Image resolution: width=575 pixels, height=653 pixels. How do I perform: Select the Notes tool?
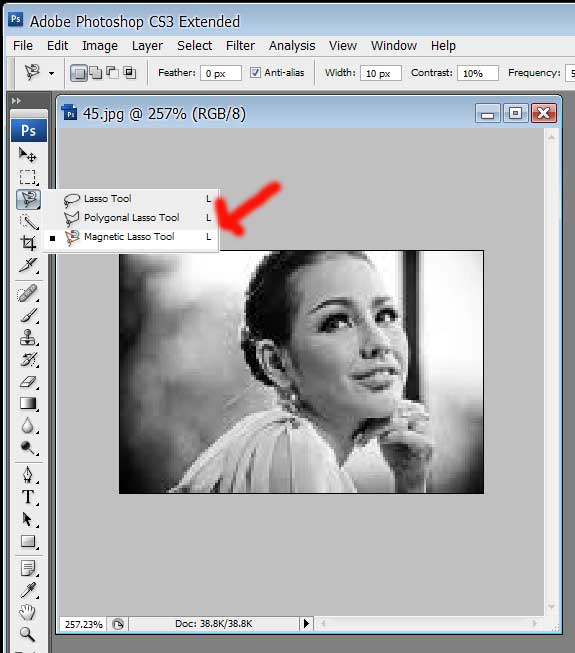coord(28,568)
